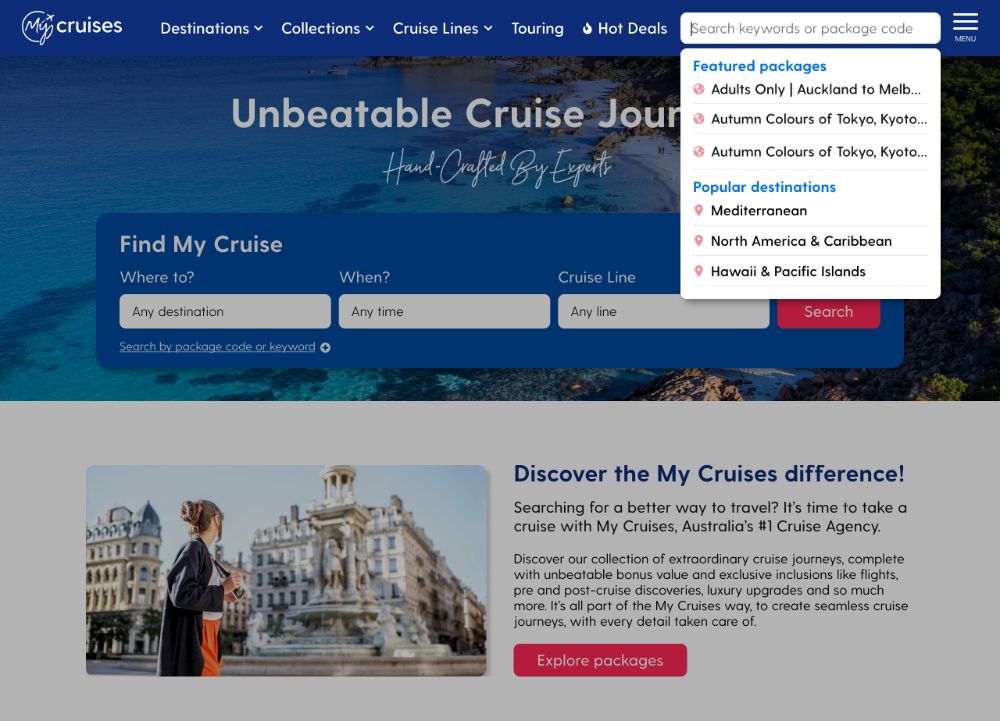This screenshot has height=721, width=1000.
Task: Expand the Cruise Lines dropdown menu
Action: [x=443, y=29]
